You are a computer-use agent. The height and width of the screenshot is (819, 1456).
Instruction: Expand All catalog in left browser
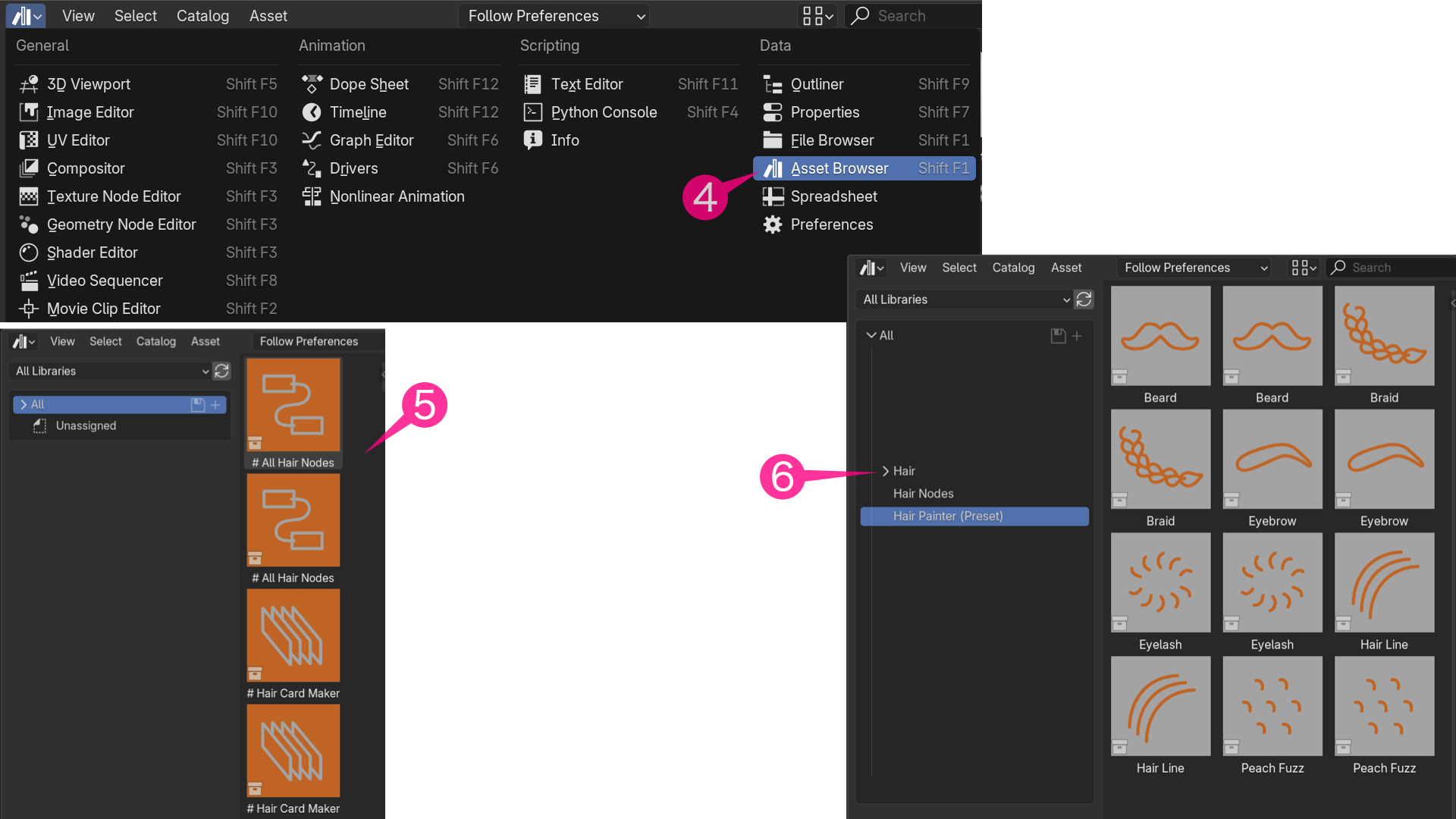pyautogui.click(x=24, y=405)
